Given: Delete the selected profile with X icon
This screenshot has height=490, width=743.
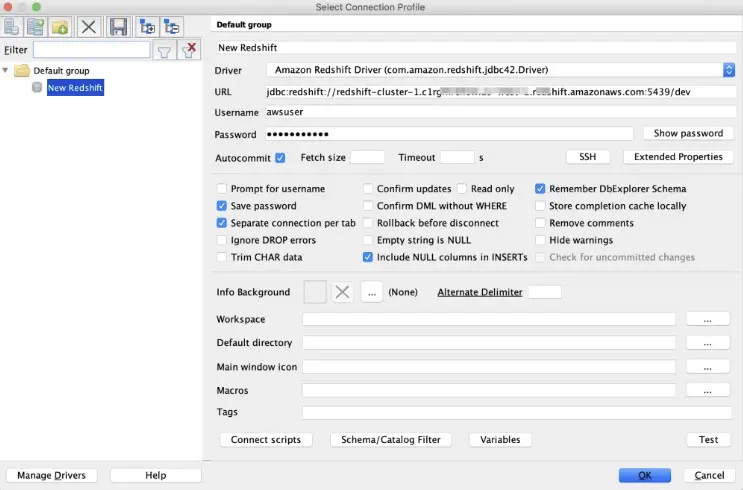Looking at the screenshot, I should click(x=89, y=27).
